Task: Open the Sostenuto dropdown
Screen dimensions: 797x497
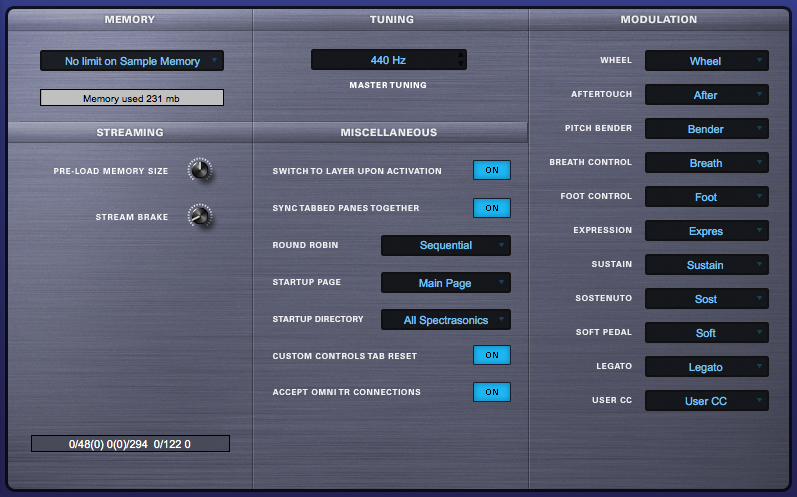Action: tap(707, 299)
